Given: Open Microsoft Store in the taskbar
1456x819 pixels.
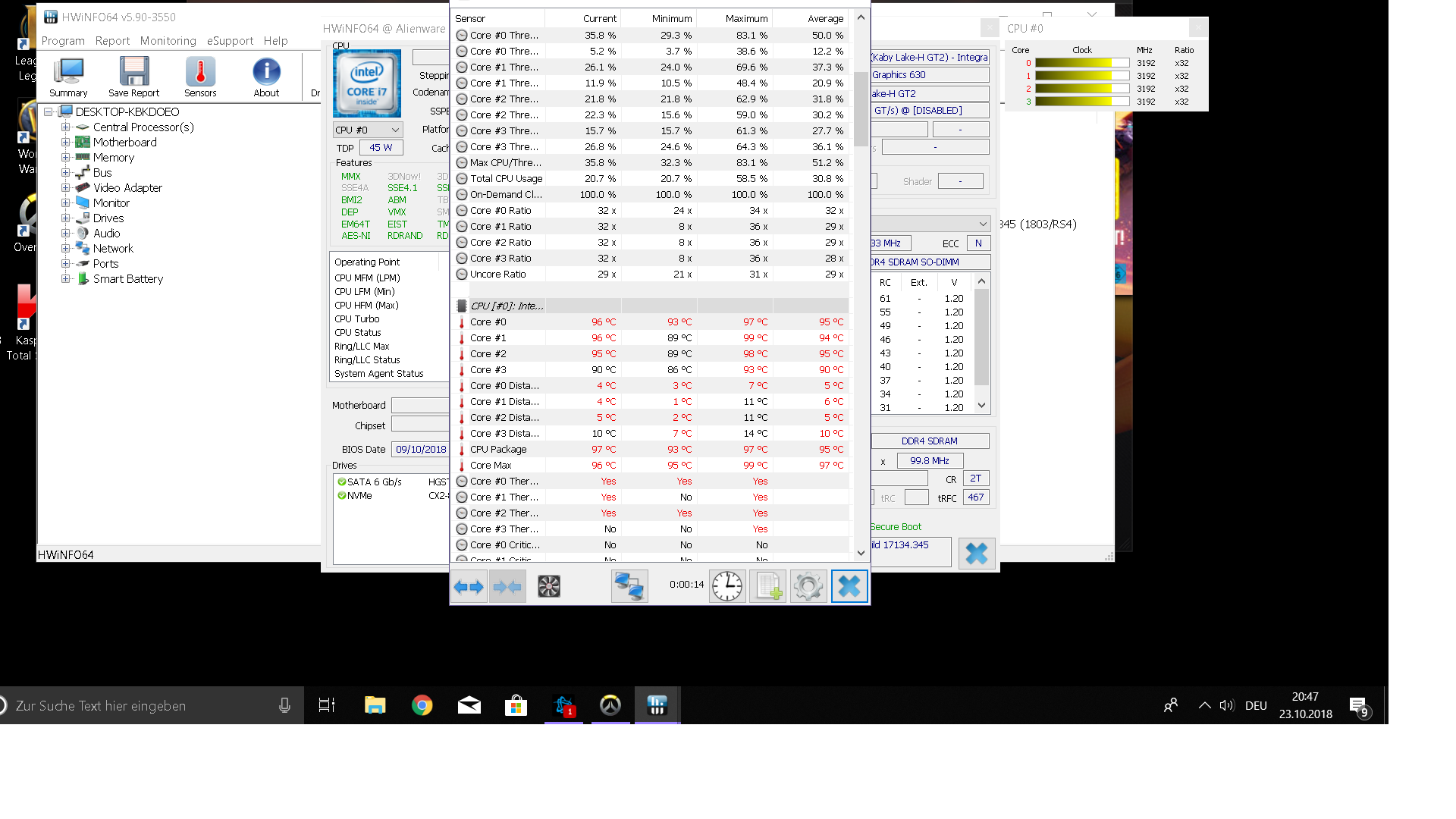Looking at the screenshot, I should [x=516, y=706].
